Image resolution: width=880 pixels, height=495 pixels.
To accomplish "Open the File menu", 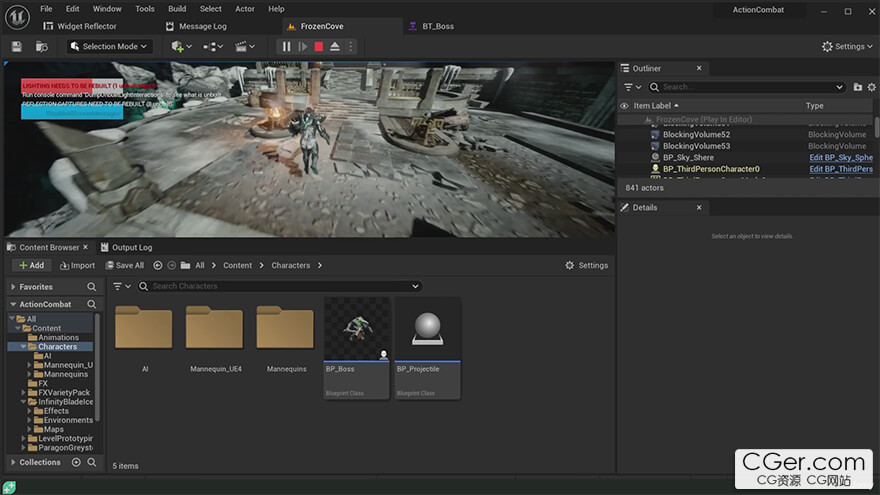I will point(46,9).
